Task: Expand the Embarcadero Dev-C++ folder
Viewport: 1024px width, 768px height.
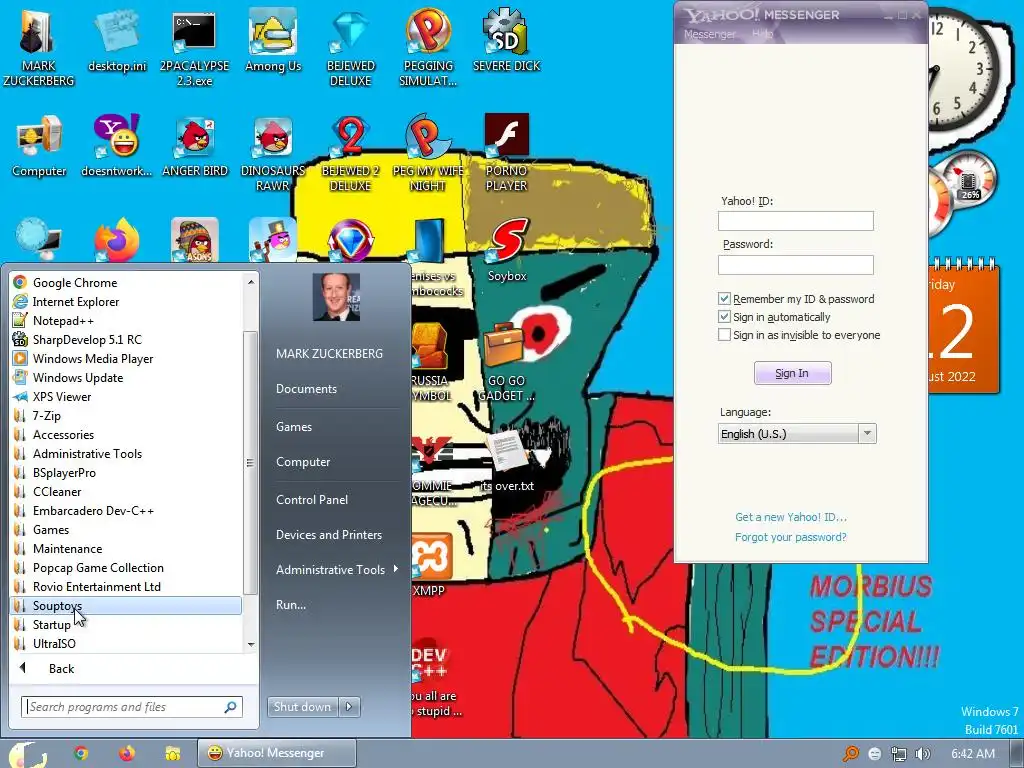Action: 126,511
